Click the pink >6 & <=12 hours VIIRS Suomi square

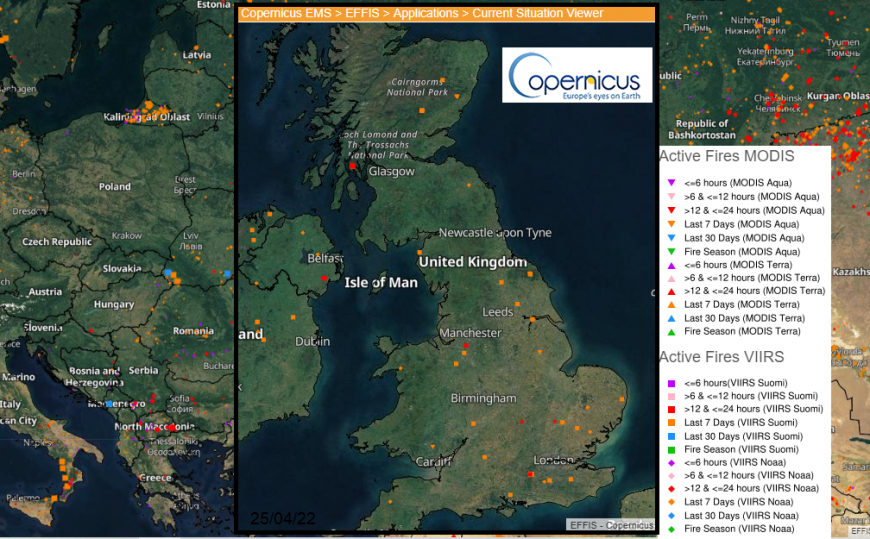(671, 396)
